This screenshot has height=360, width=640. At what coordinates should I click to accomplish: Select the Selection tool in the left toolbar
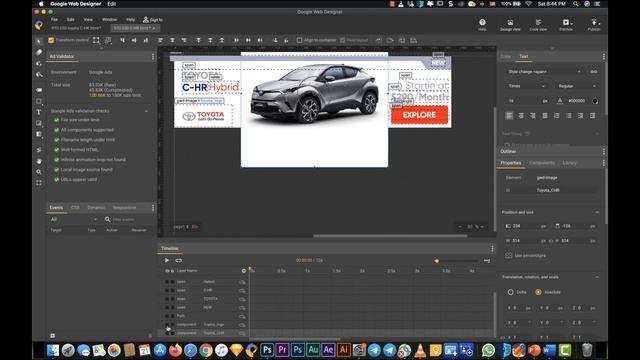(39, 41)
